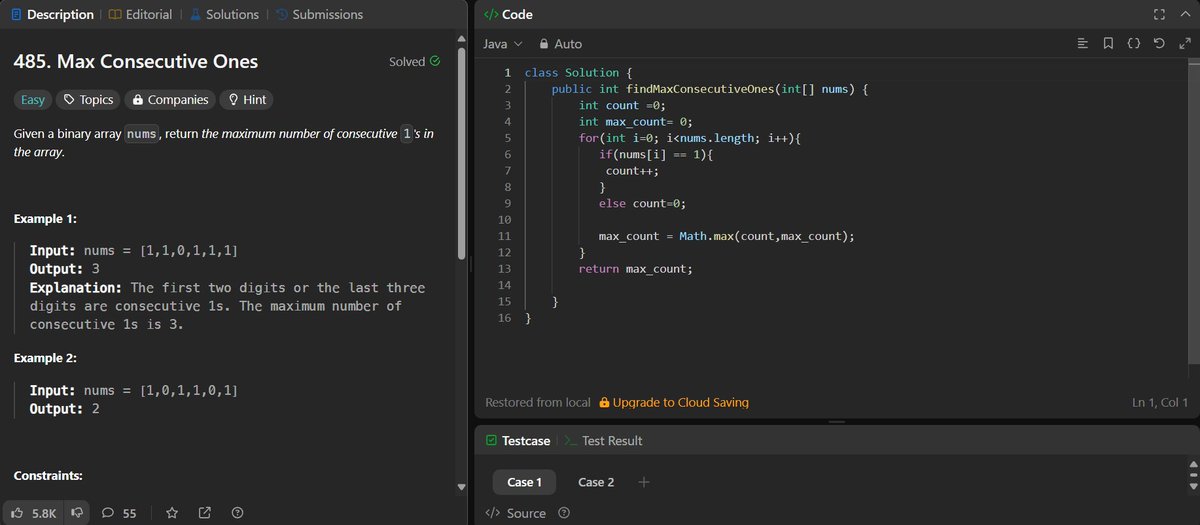Screen dimensions: 1200x525
Task: Click the inline nums code tag in description
Action: pos(142,134)
